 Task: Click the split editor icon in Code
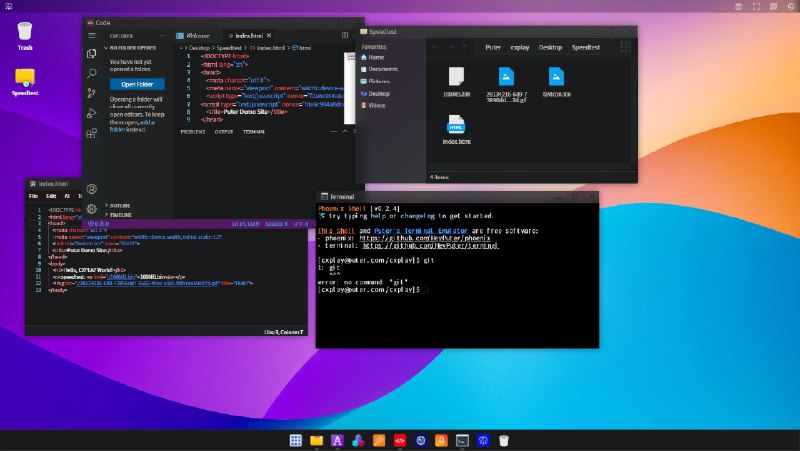[x=347, y=34]
